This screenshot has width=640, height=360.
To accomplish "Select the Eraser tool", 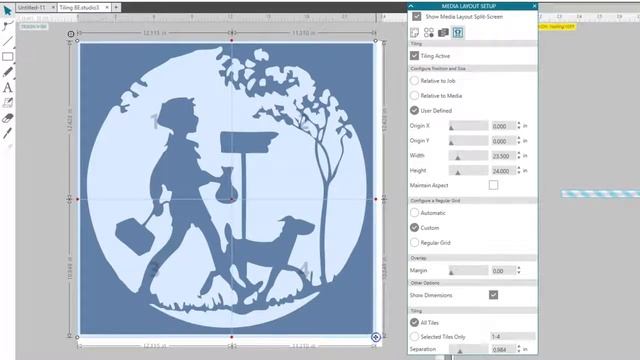I will (x=7, y=118).
